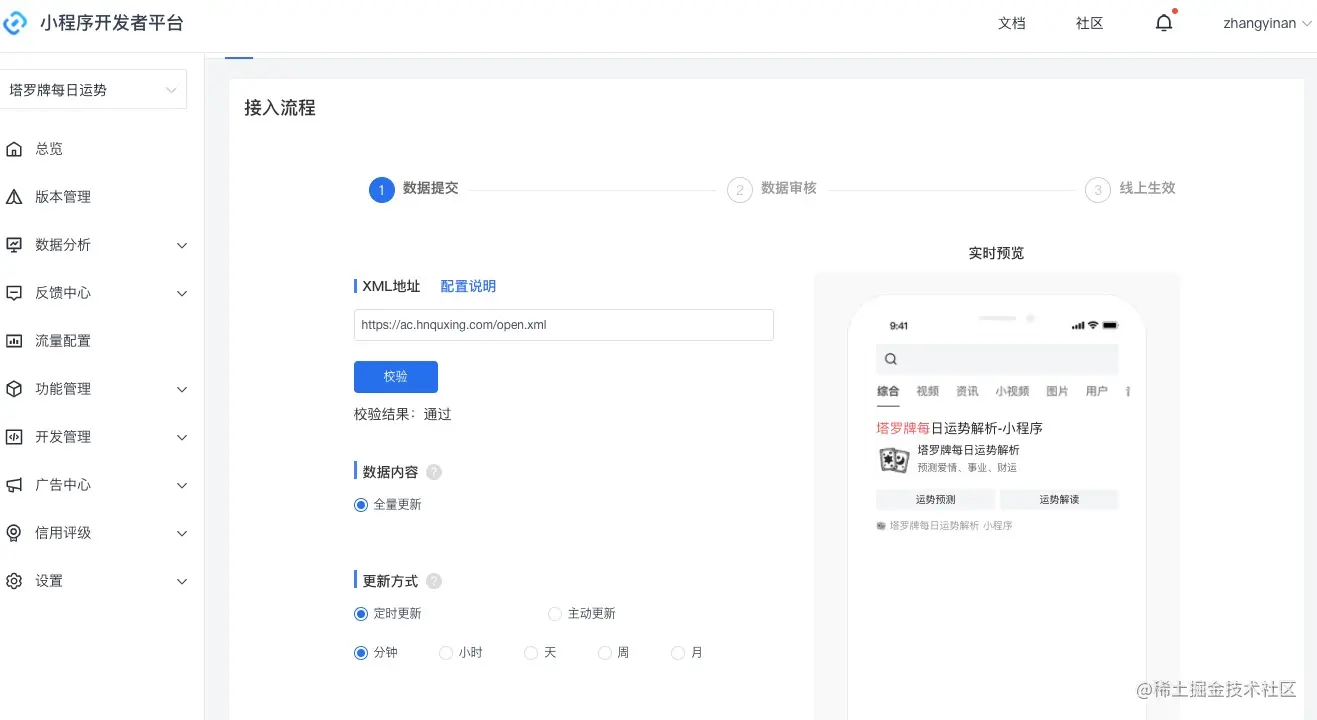The image size is (1317, 720).
Task: Expand the 开发管理 sidebar chevron
Action: click(182, 437)
